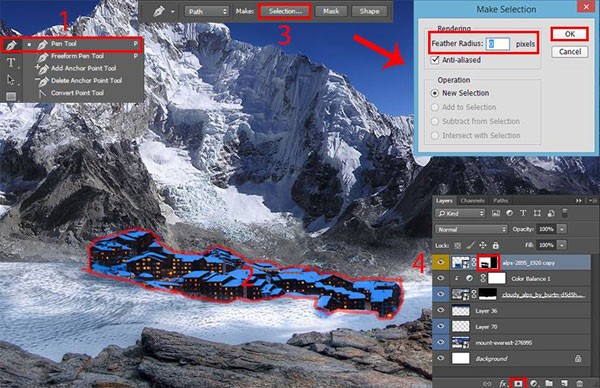Screen dimensions: 600x388
Task: Open the Kind filter dropdown
Action: [x=461, y=214]
